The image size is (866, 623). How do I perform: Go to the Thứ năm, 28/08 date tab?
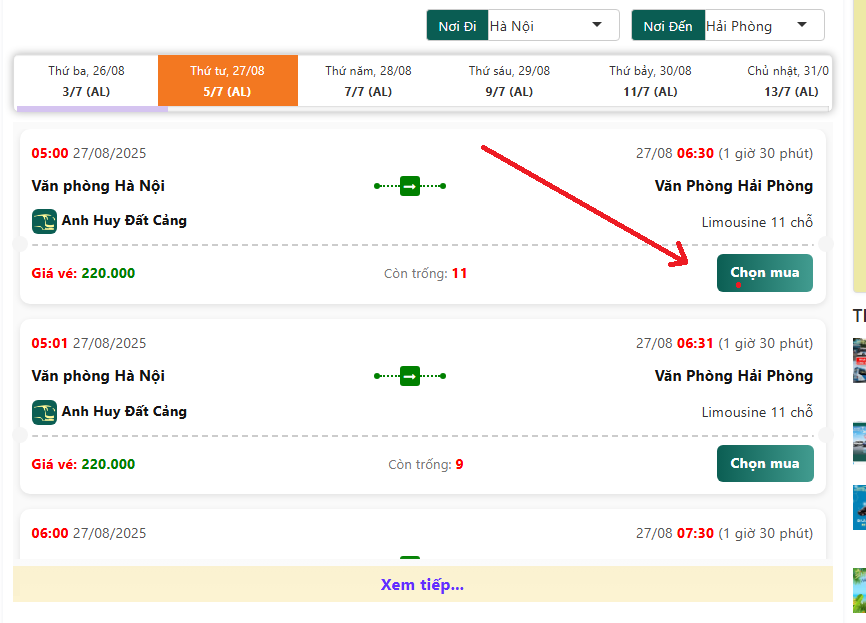coord(368,81)
